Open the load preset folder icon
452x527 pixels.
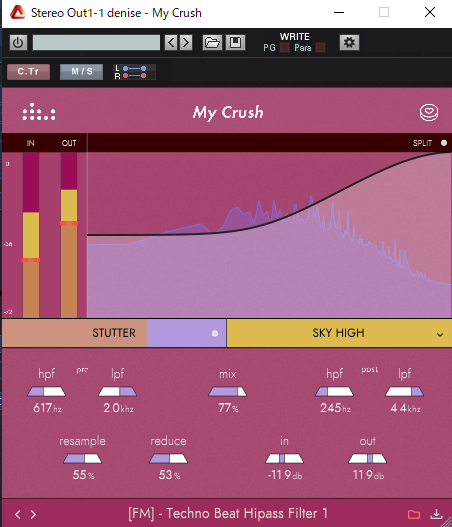(x=212, y=43)
